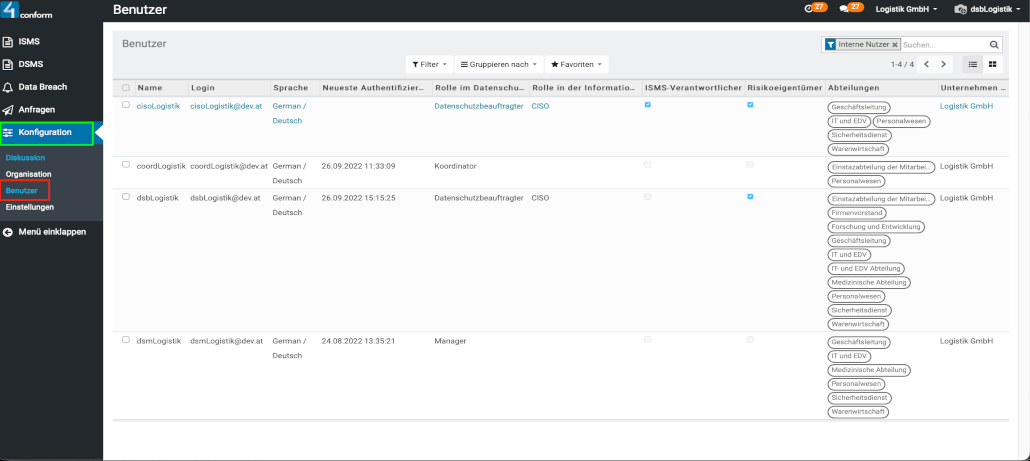The height and width of the screenshot is (461, 1030).
Task: Remove the Interne Nutzer filter tag
Action: 895,45
